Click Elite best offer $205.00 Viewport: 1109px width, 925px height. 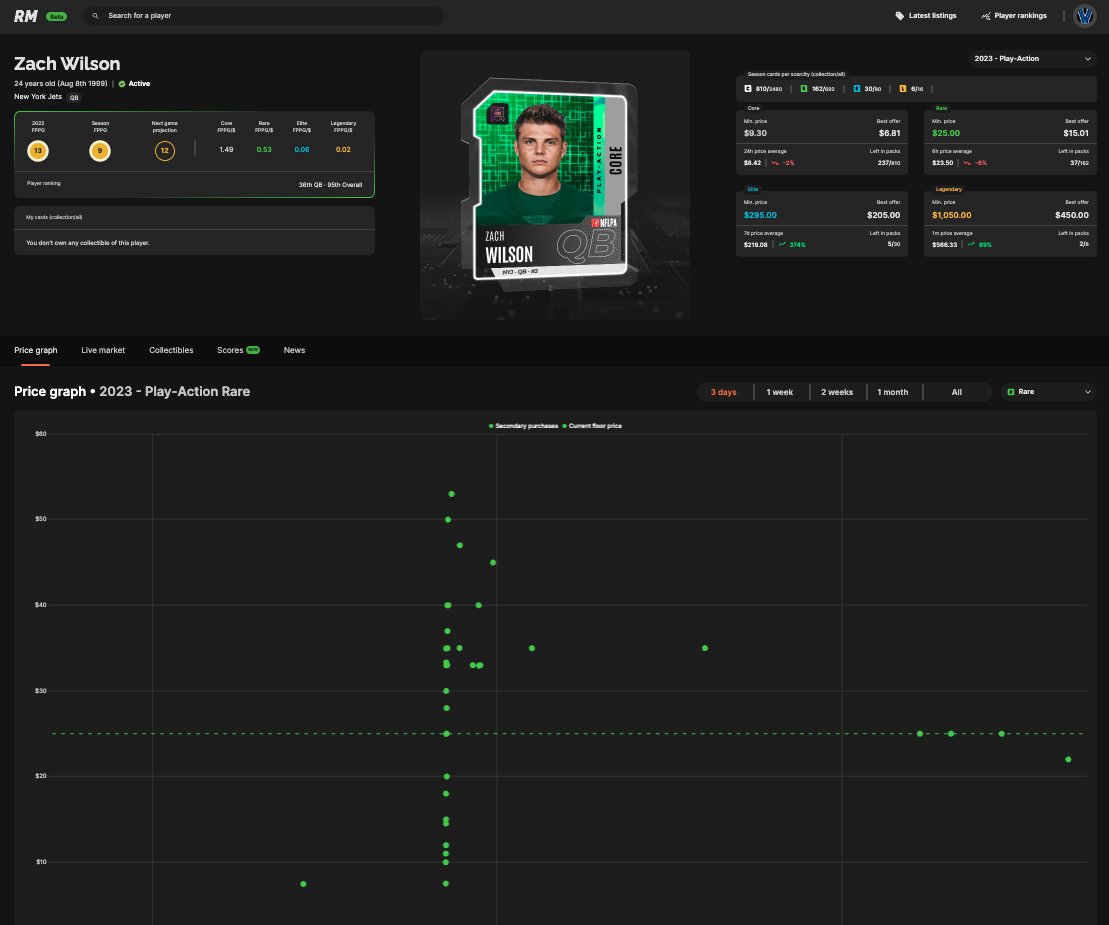(883, 215)
